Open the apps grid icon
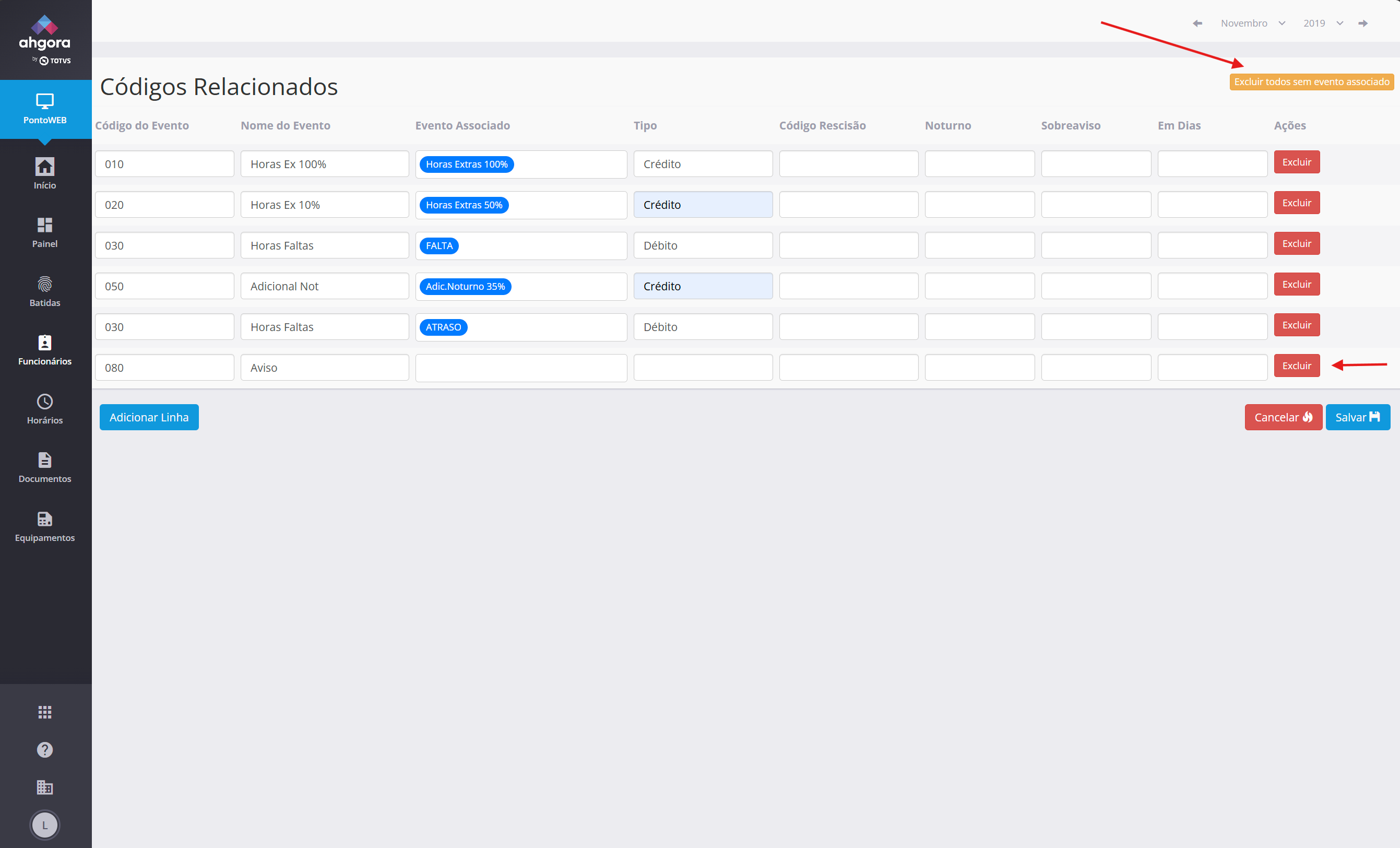Image resolution: width=1400 pixels, height=848 pixels. tap(44, 712)
